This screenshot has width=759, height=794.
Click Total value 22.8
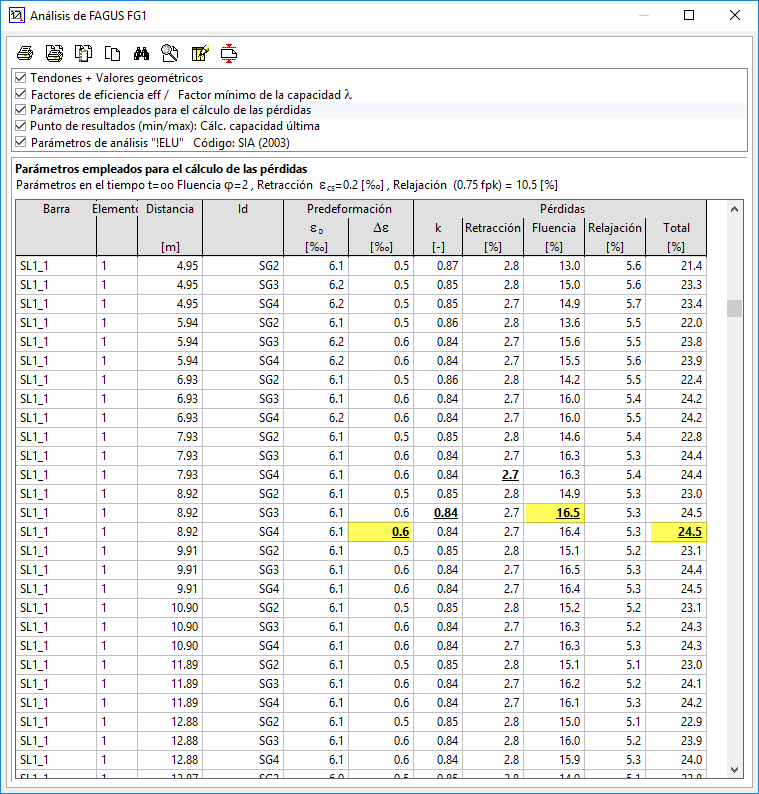[691, 437]
